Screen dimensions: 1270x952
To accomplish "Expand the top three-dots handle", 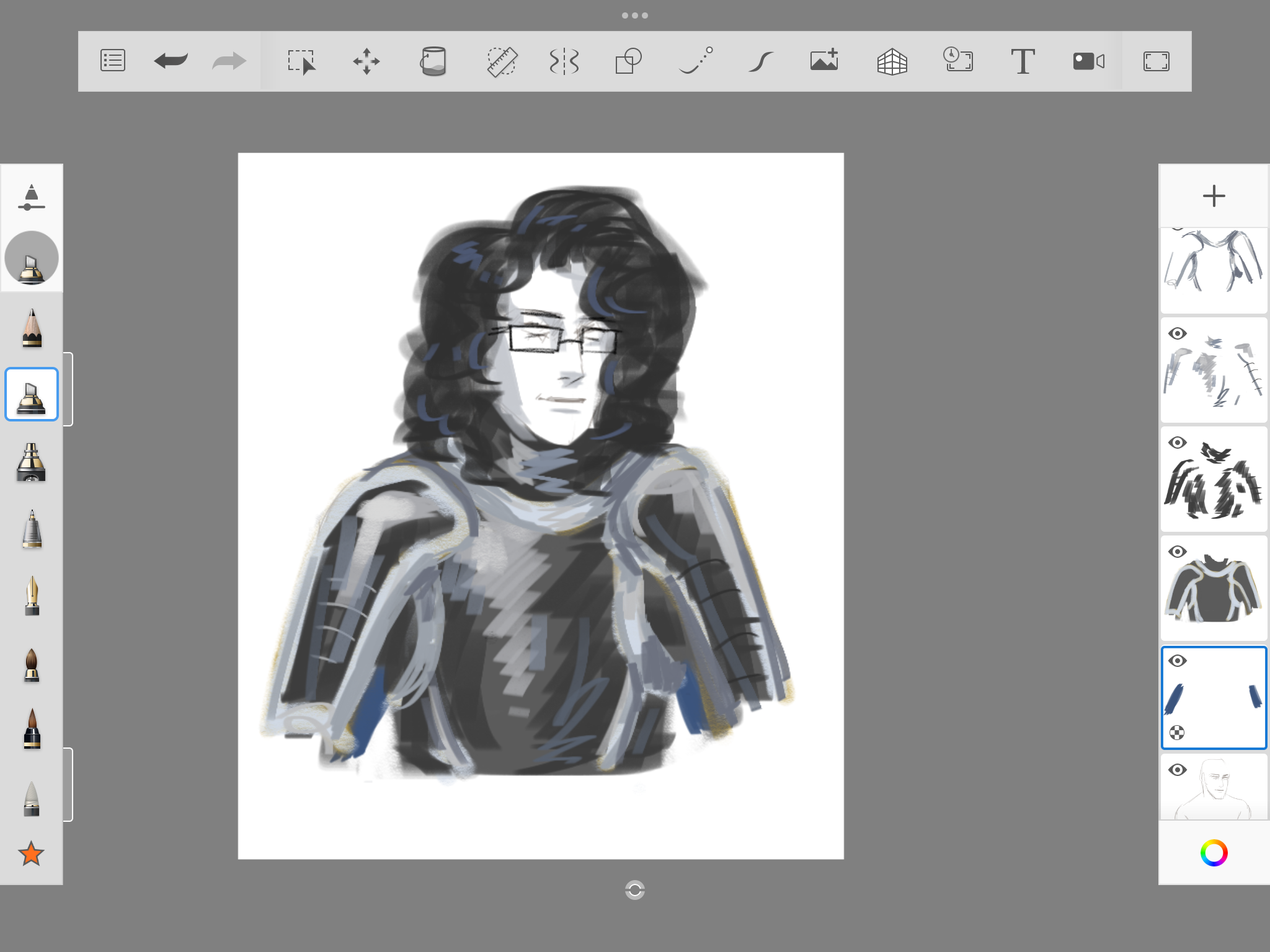I will coord(634,15).
